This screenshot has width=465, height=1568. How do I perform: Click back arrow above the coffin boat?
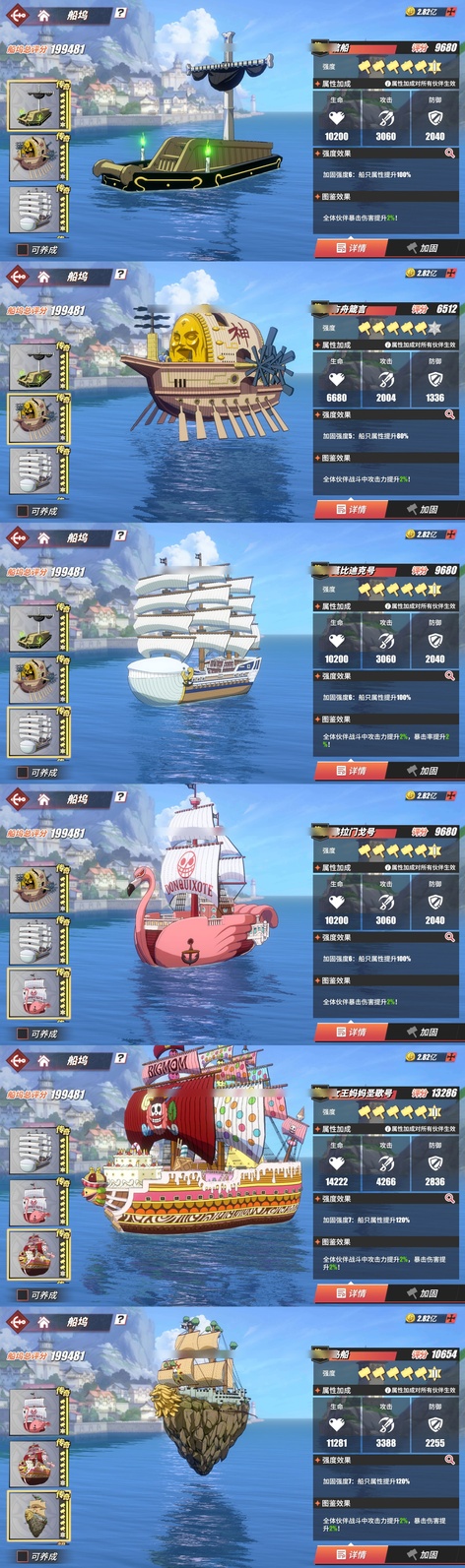coord(18,15)
